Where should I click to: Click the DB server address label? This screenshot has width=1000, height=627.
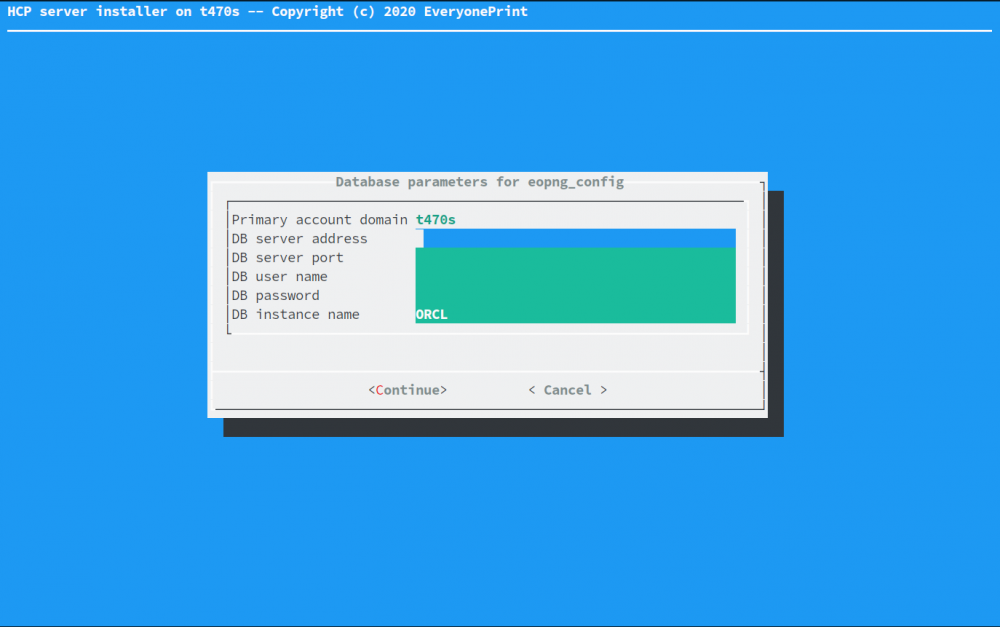299,238
